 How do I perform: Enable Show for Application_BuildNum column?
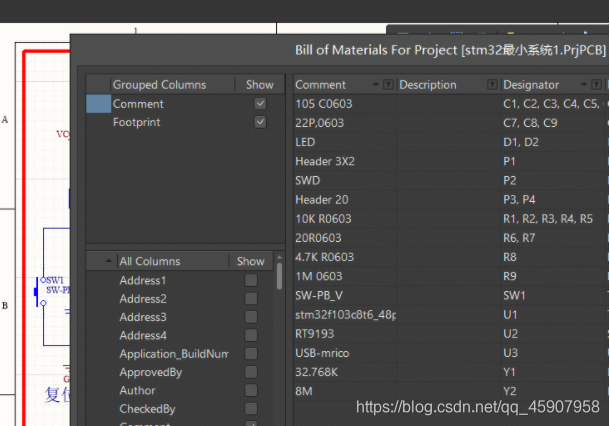pos(251,353)
